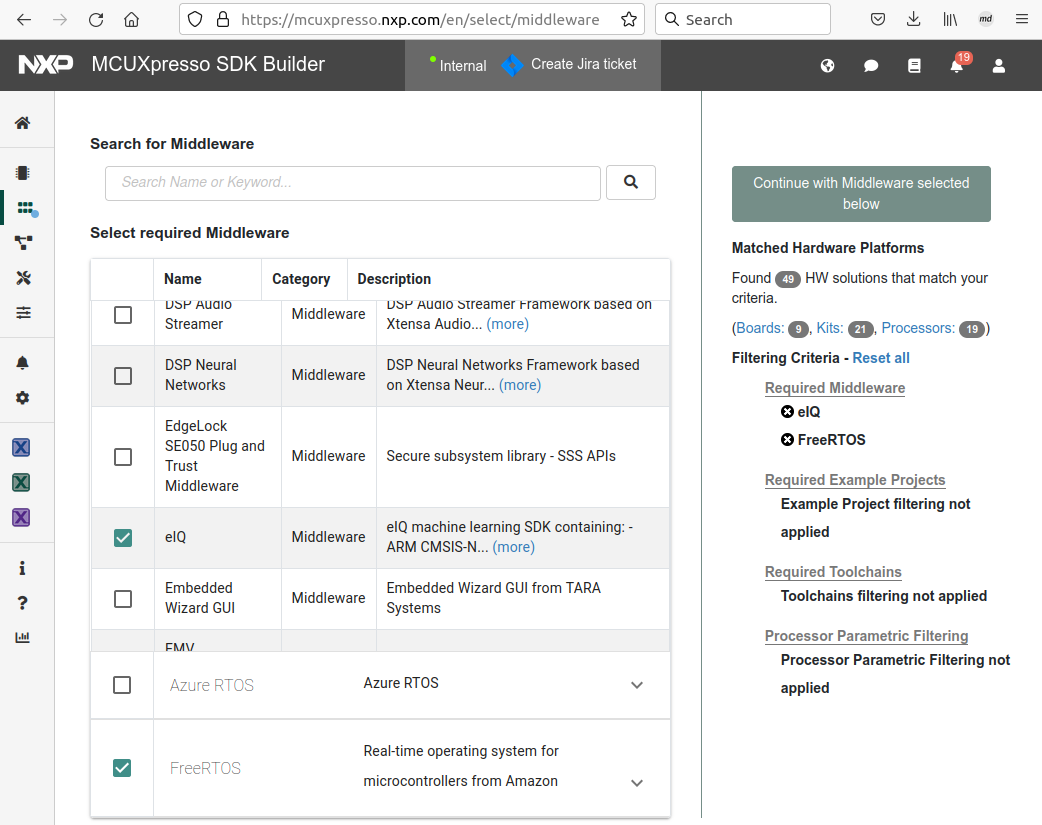Open the settings gear in sidebar
This screenshot has width=1042, height=825.
click(x=22, y=397)
